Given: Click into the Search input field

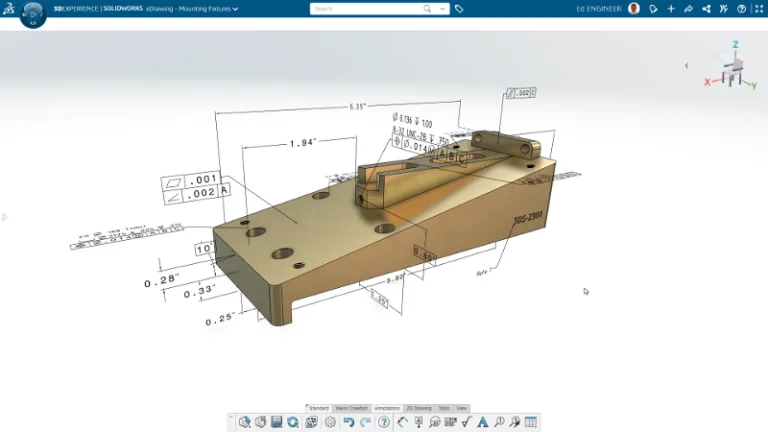Looking at the screenshot, I should (365, 9).
